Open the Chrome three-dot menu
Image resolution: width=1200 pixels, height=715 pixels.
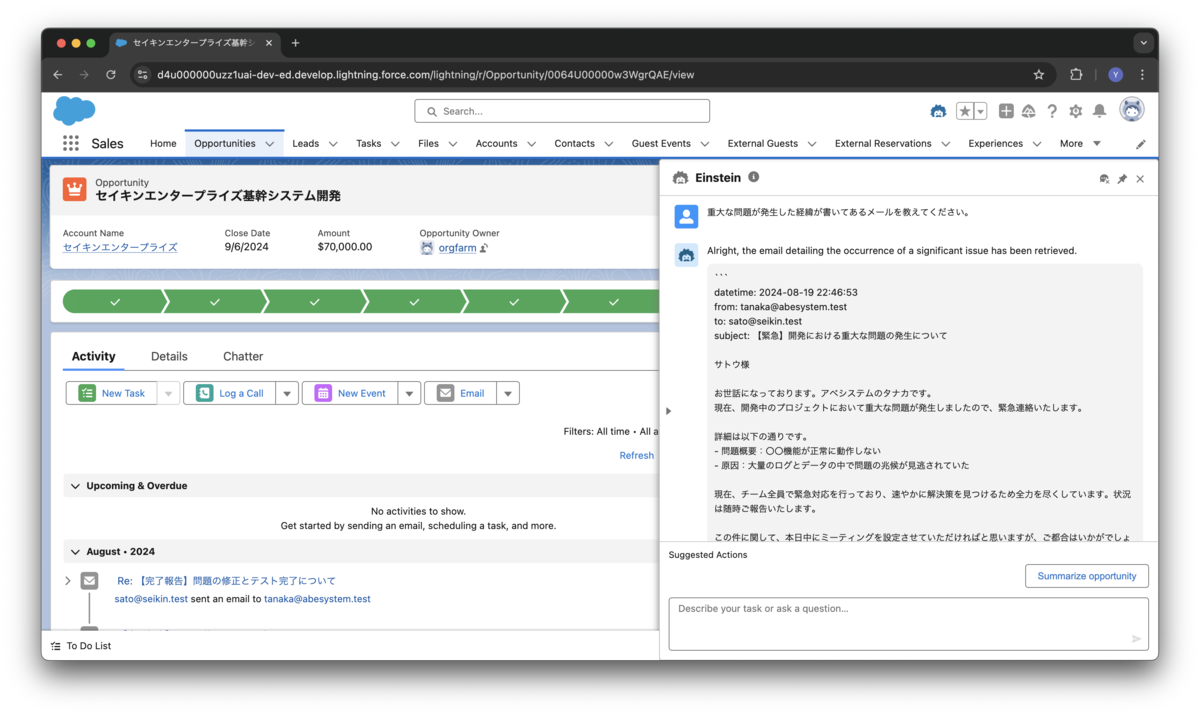1142,74
